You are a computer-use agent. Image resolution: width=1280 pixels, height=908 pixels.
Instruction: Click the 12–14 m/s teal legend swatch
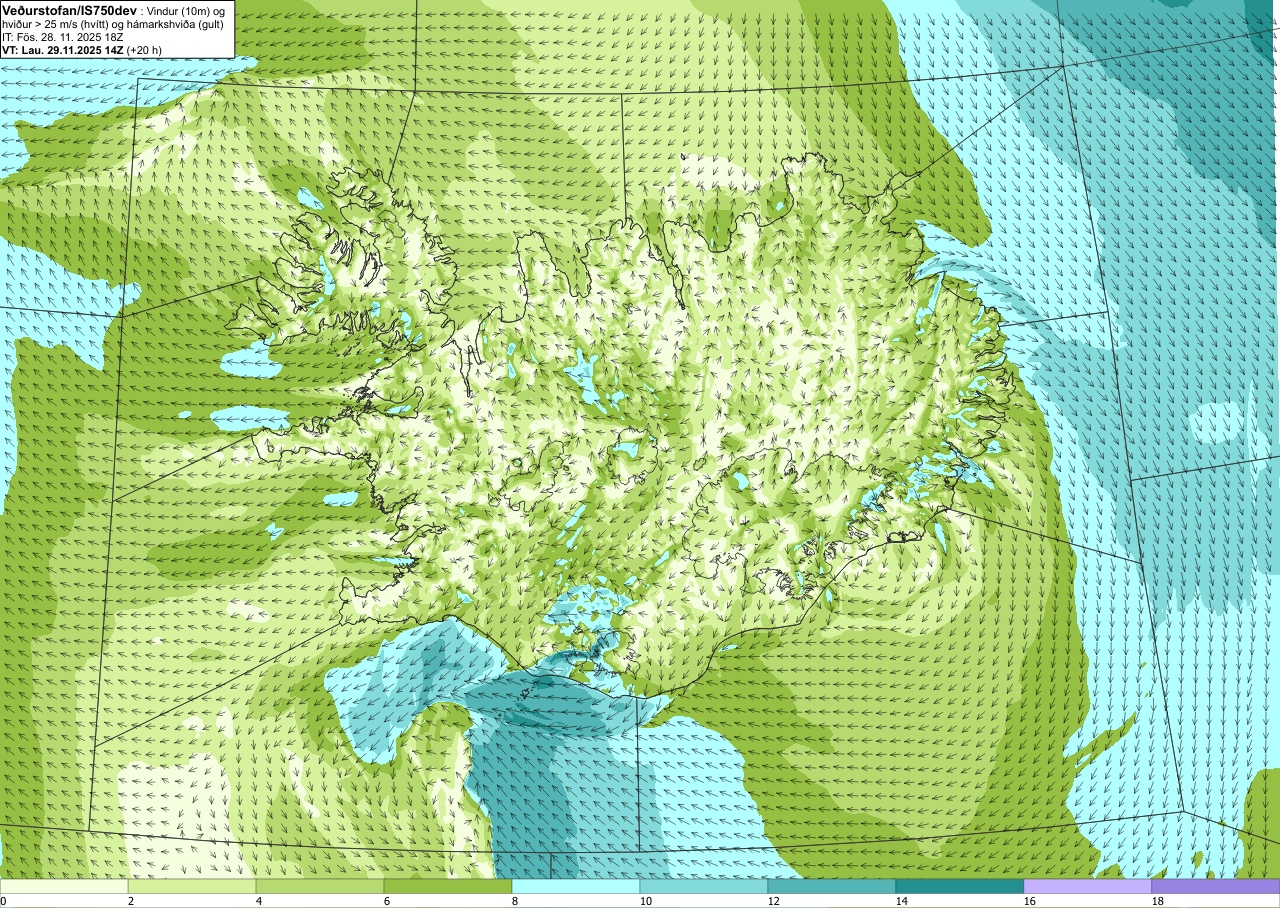click(x=832, y=886)
